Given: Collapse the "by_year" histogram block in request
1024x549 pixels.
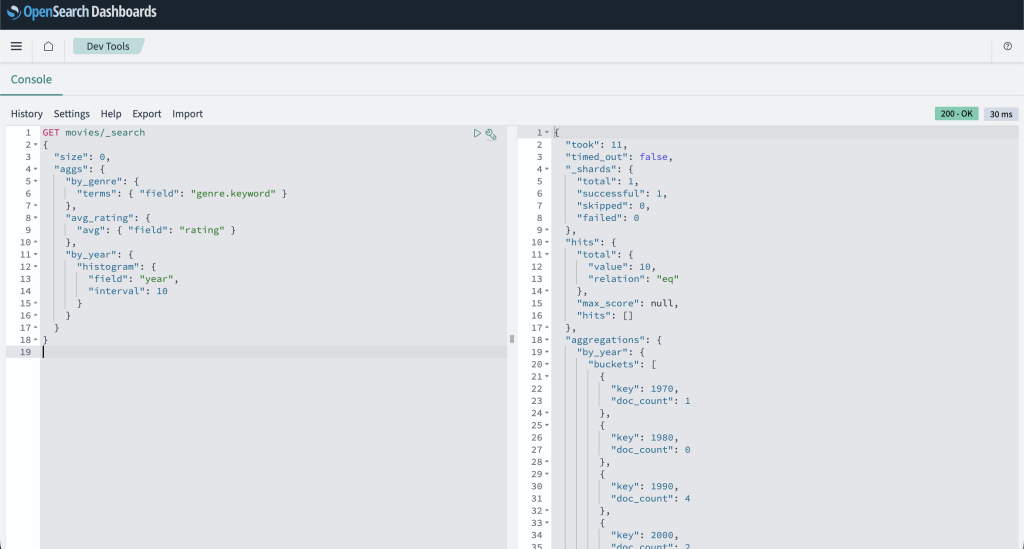Looking at the screenshot, I should (37, 254).
